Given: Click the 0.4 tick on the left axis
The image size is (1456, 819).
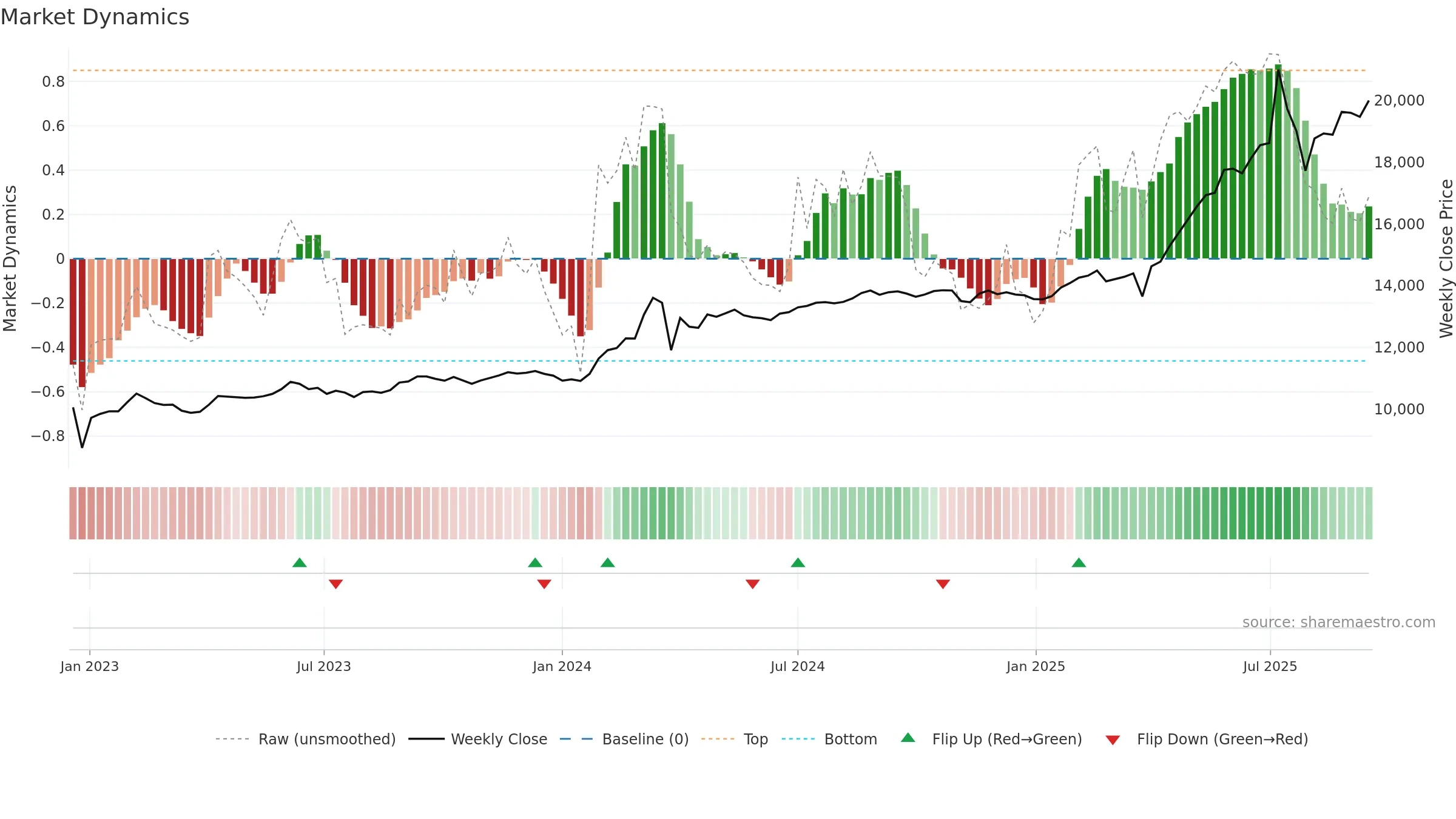Looking at the screenshot, I should click(x=53, y=170).
